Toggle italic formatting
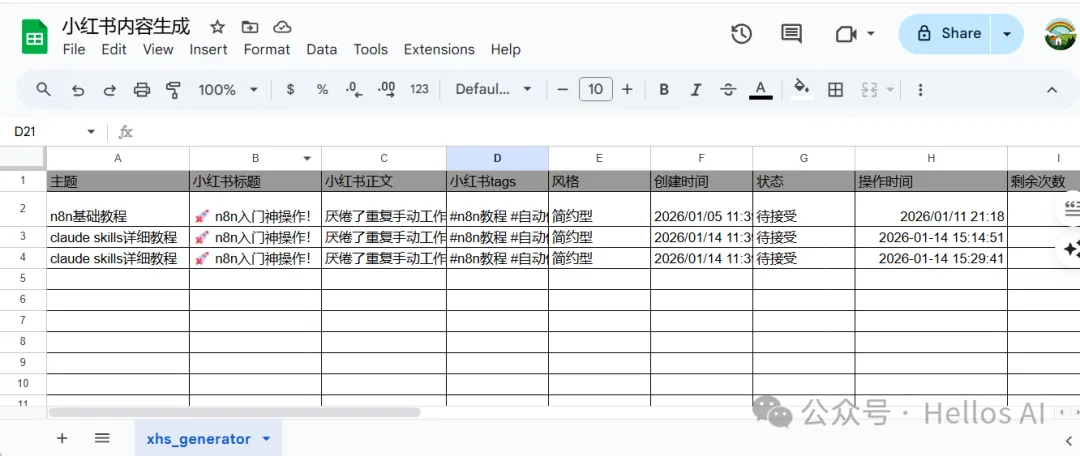Image resolution: width=1080 pixels, height=456 pixels. (x=695, y=90)
